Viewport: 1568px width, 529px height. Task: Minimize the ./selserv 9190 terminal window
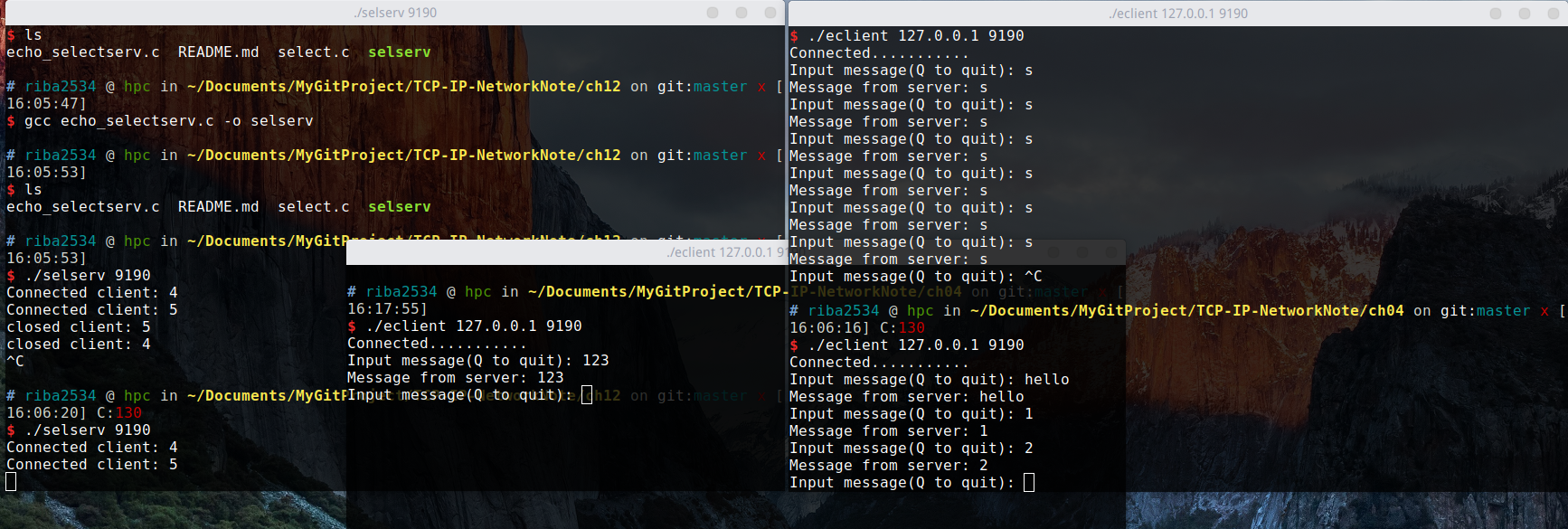[713, 13]
